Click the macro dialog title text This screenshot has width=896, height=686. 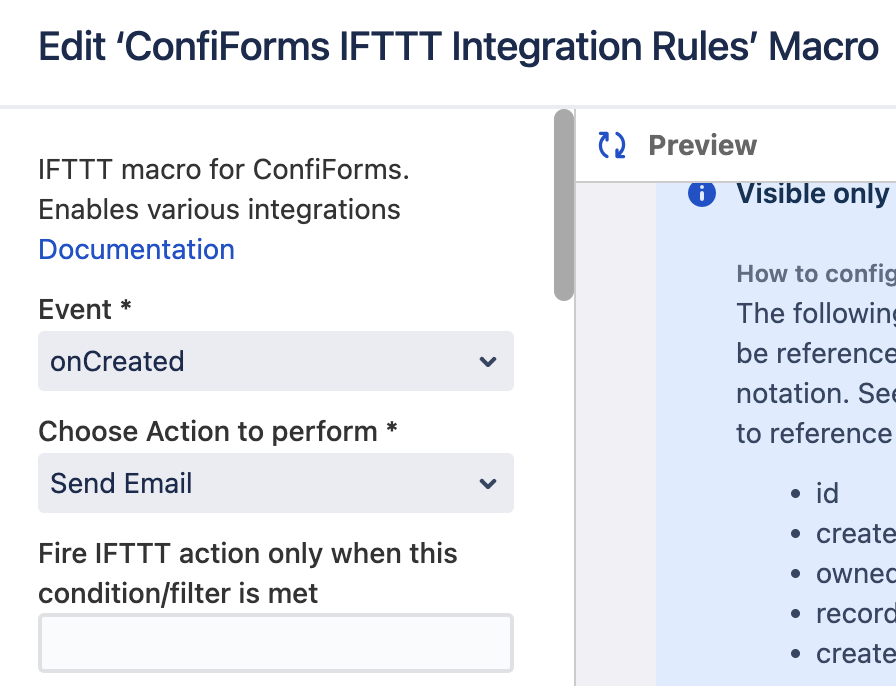(x=458, y=47)
